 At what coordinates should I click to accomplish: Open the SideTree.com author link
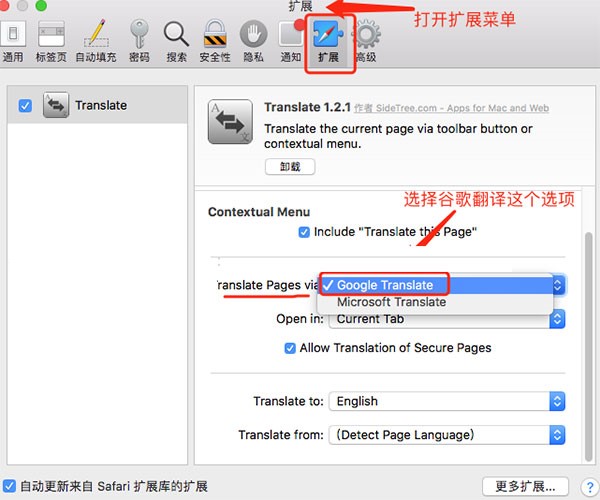click(451, 108)
